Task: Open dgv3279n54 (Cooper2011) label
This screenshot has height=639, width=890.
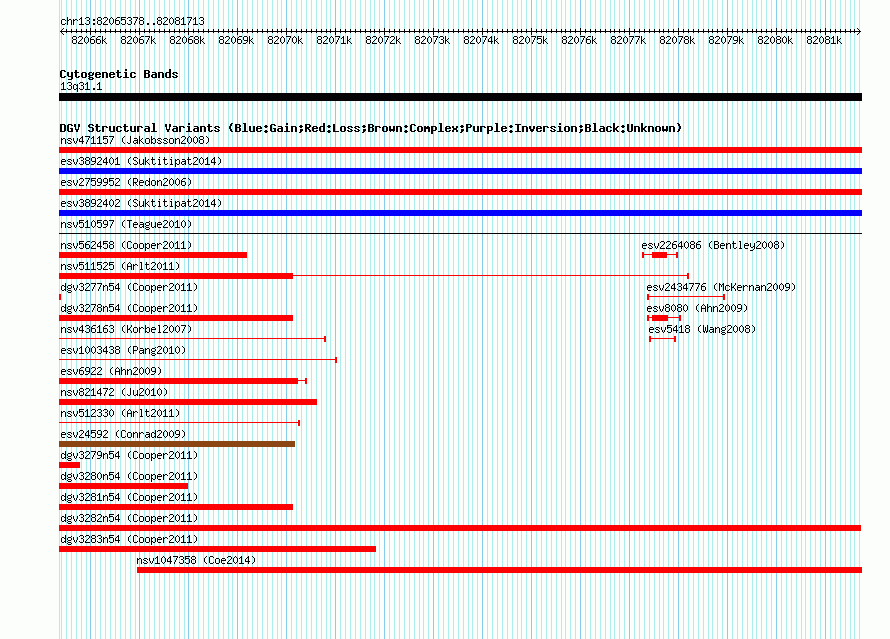Action: pyautogui.click(x=129, y=455)
